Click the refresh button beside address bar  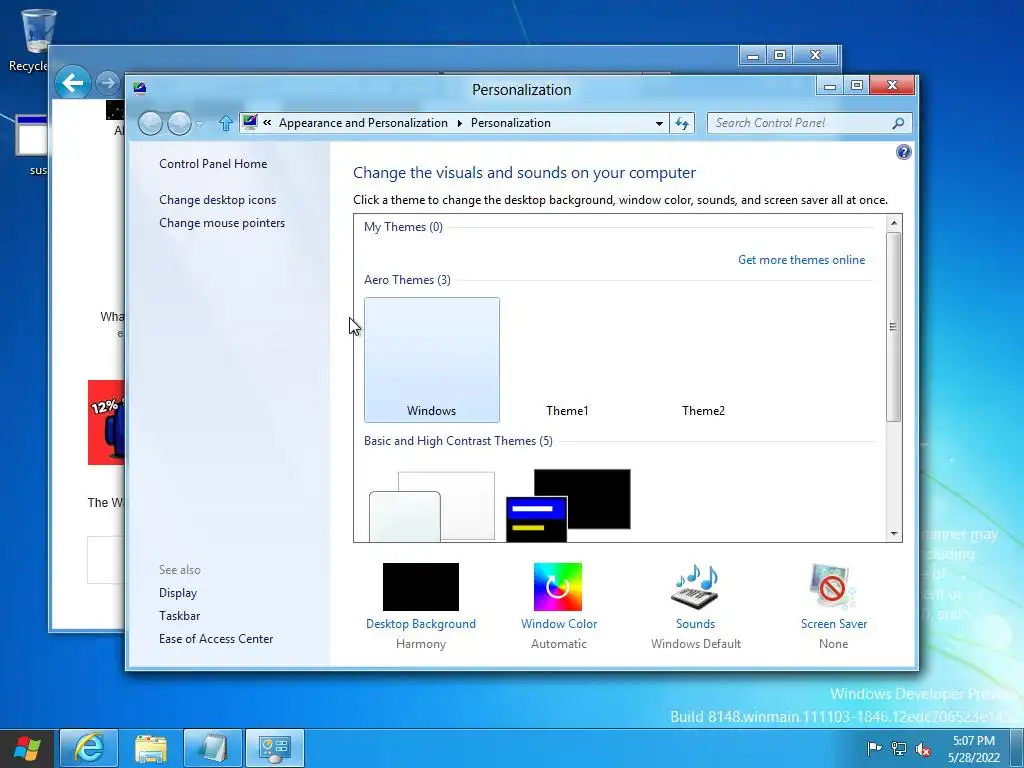point(682,123)
